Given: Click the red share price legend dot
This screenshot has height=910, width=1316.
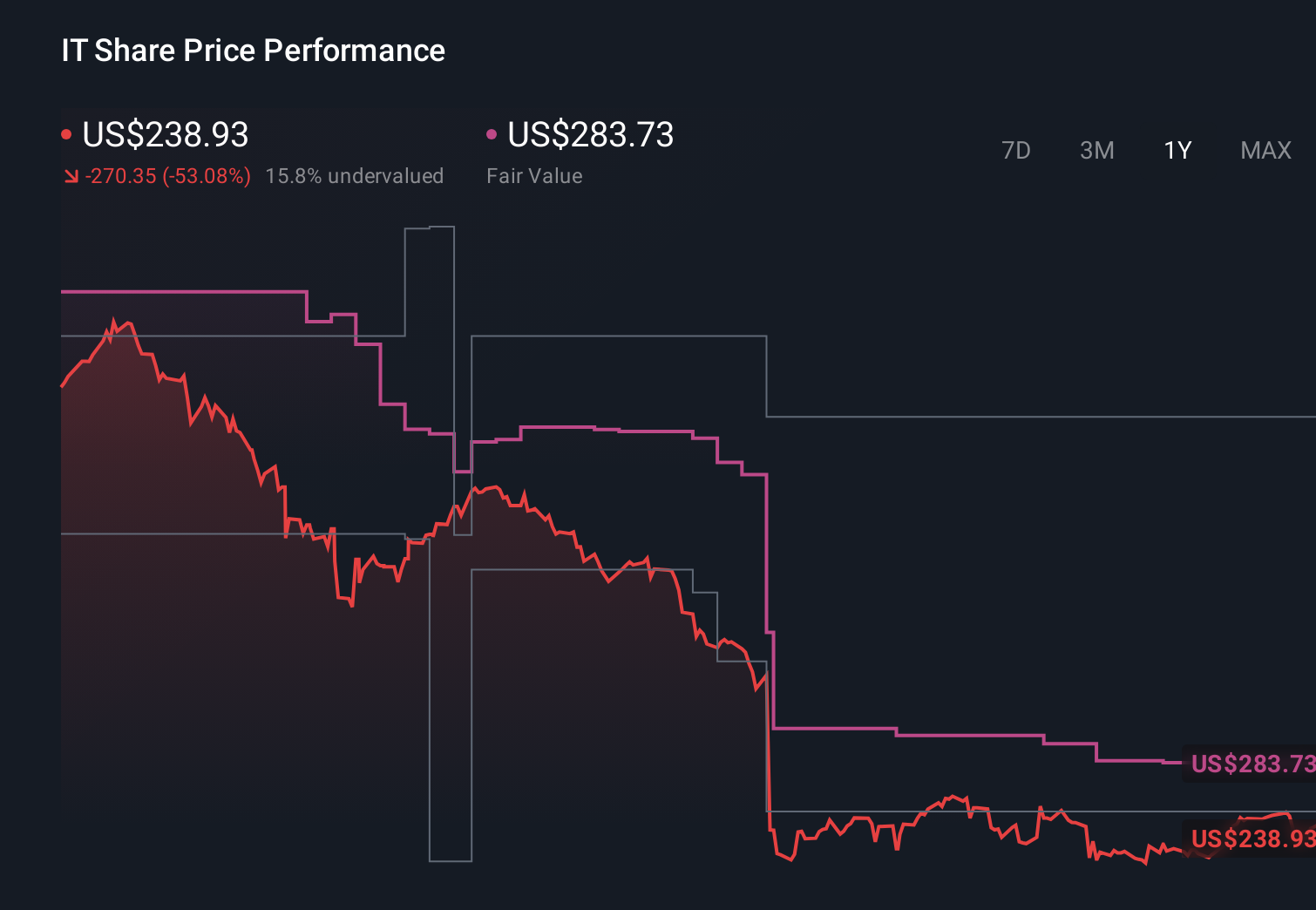Looking at the screenshot, I should (x=67, y=133).
